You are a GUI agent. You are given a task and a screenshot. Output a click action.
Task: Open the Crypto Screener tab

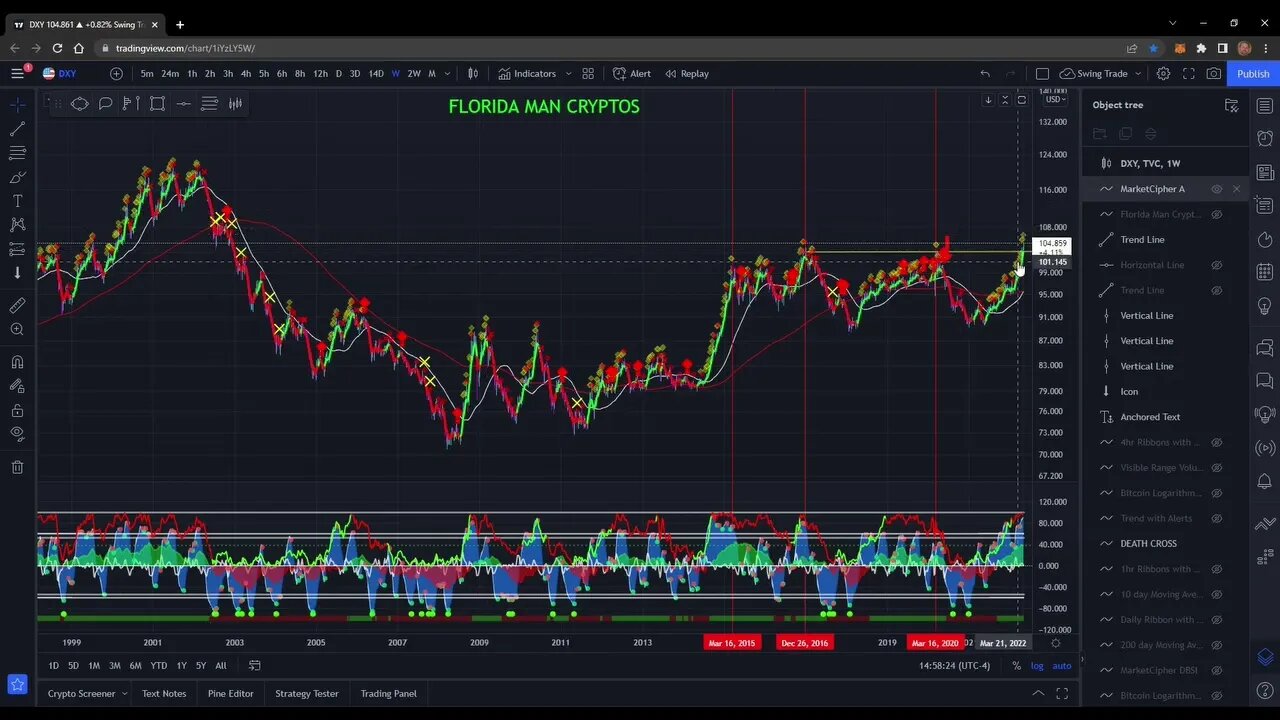click(x=81, y=693)
